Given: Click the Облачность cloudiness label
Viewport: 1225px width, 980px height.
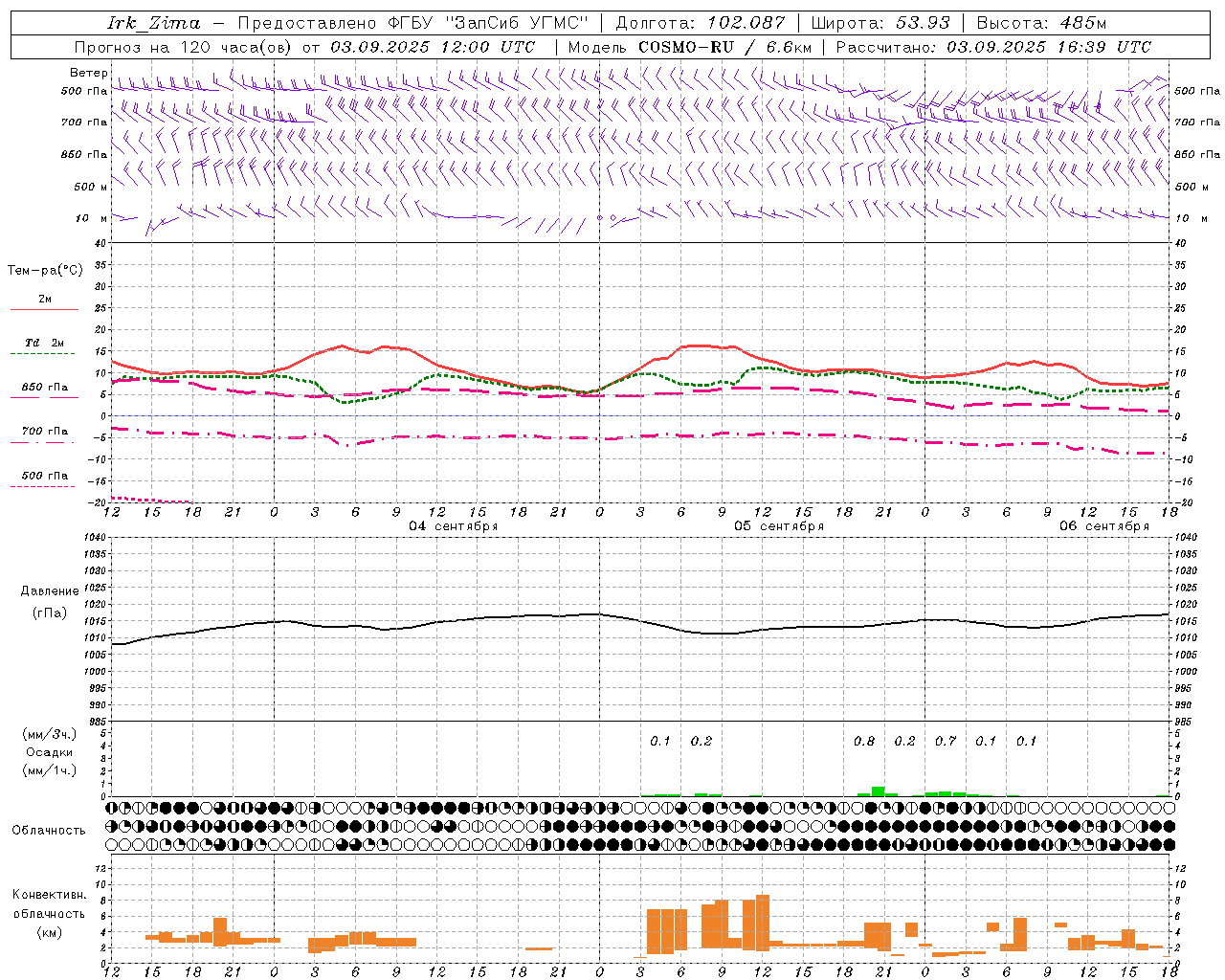Looking at the screenshot, I should (x=49, y=831).
